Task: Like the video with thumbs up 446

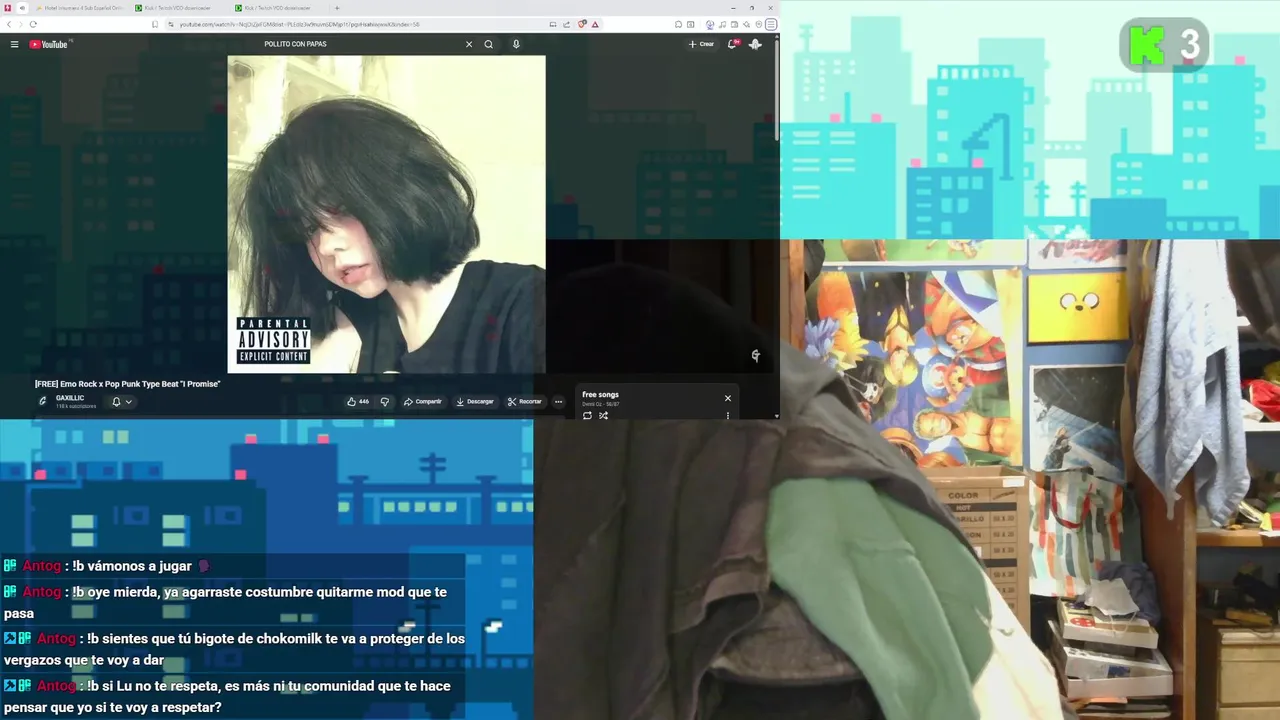Action: [358, 401]
